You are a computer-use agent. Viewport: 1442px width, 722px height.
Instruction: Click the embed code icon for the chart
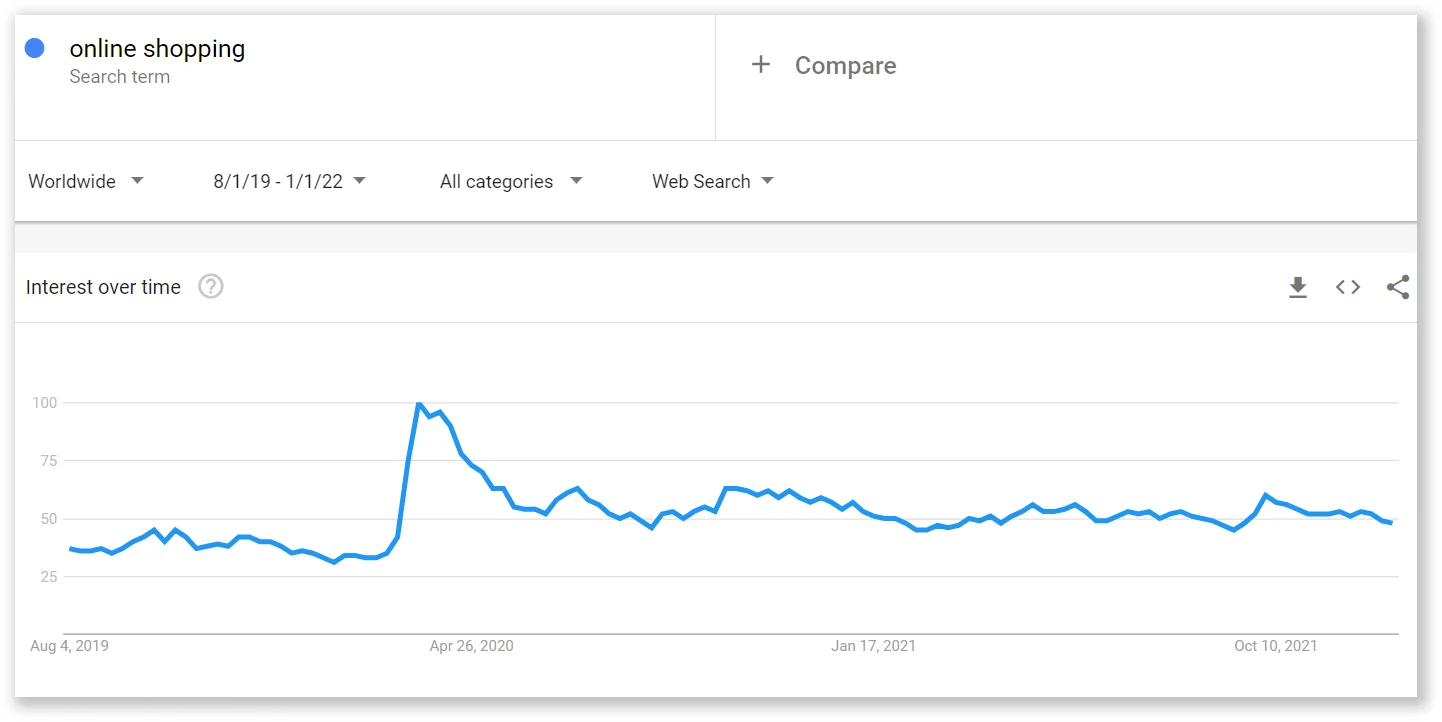click(1348, 287)
